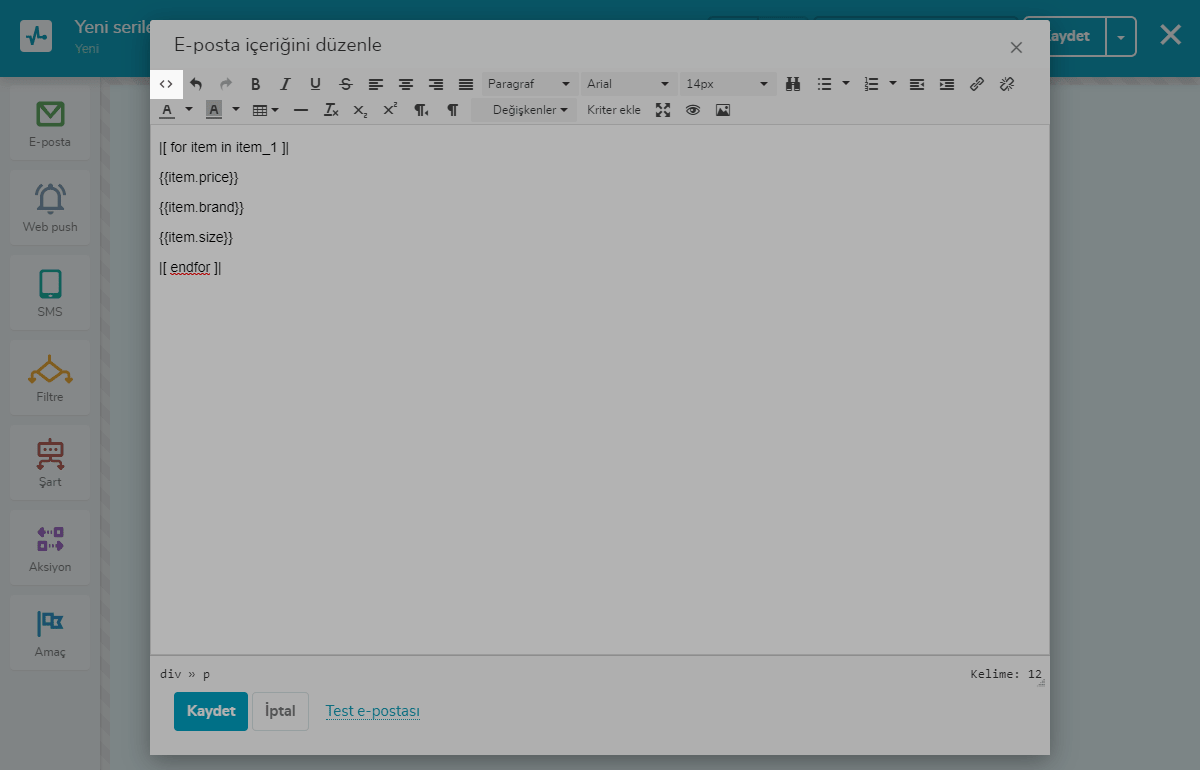
Task: Select the Web push sidebar item
Action: click(50, 208)
